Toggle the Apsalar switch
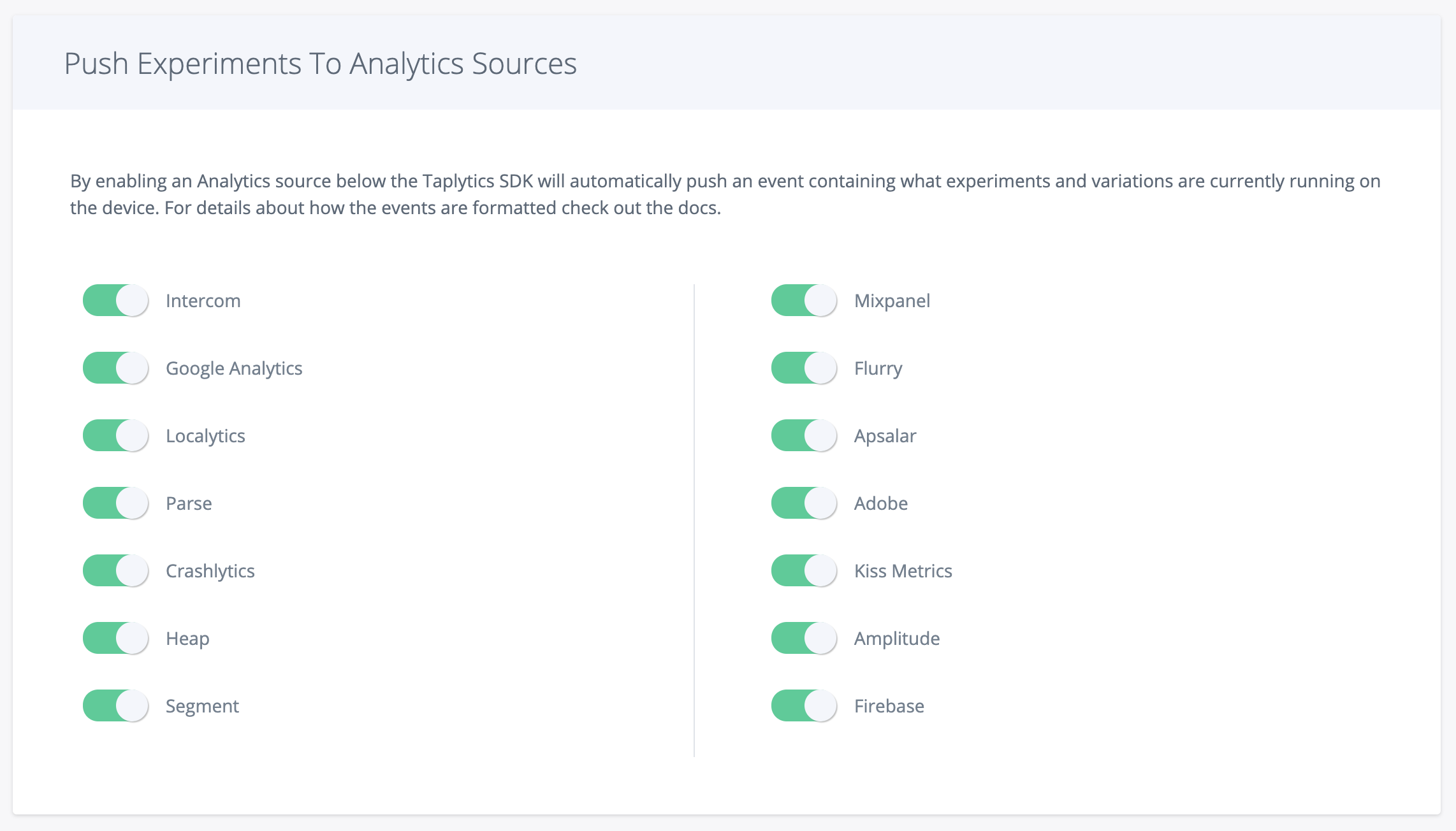This screenshot has width=1456, height=831. 804,436
